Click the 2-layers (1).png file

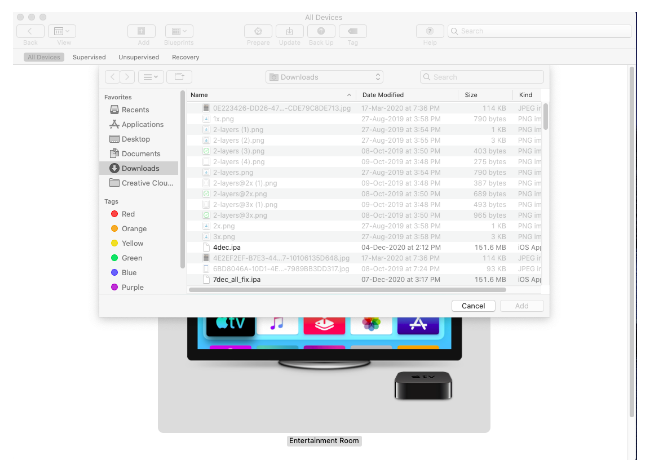[x=364, y=129]
